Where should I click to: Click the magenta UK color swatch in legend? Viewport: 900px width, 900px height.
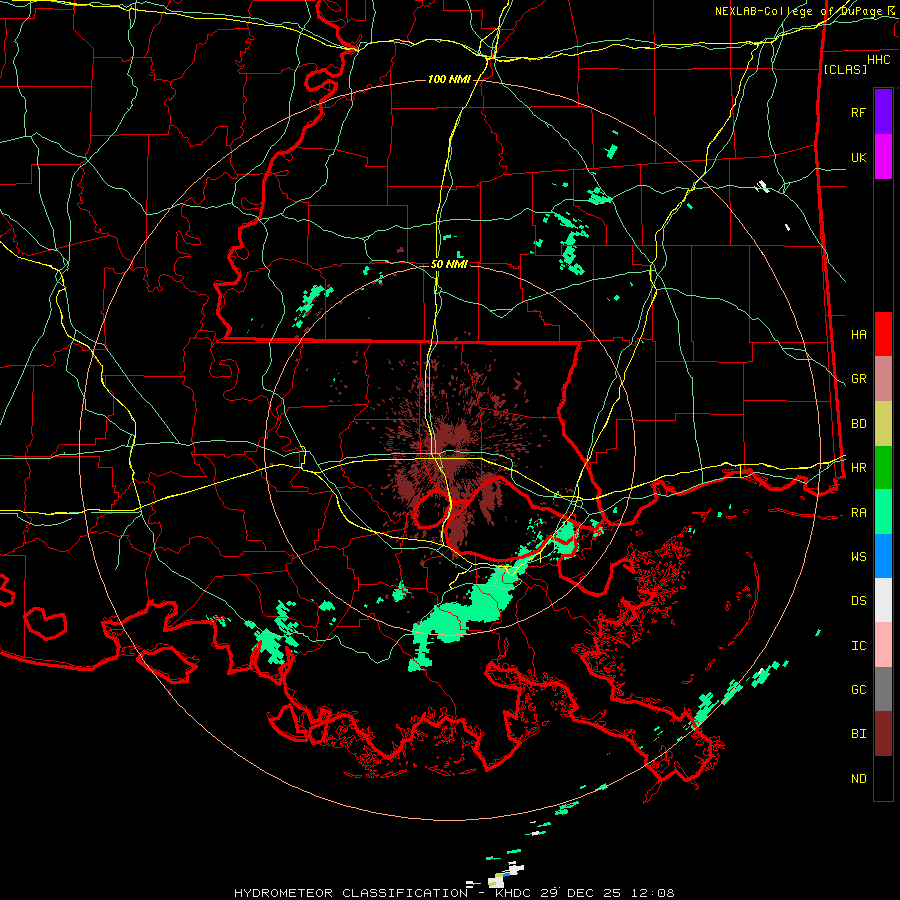(883, 157)
